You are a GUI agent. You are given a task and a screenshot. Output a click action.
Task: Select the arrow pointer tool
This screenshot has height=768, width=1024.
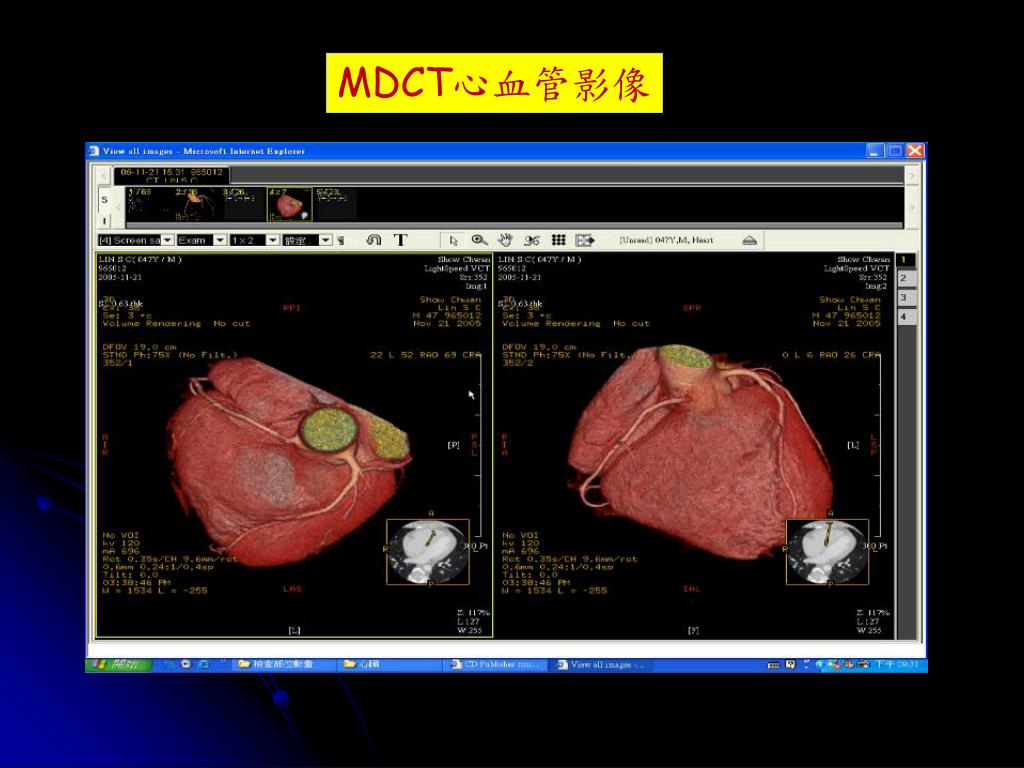pos(453,240)
